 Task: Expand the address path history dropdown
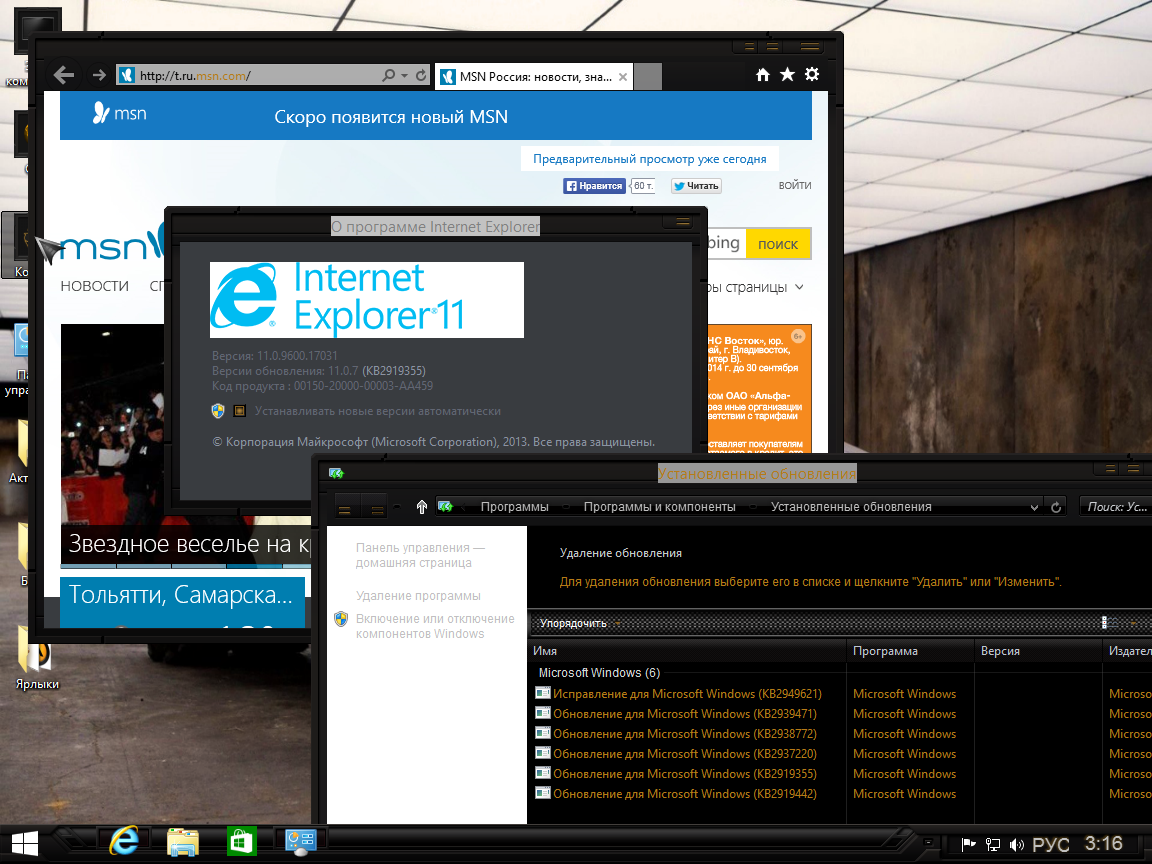(1034, 507)
